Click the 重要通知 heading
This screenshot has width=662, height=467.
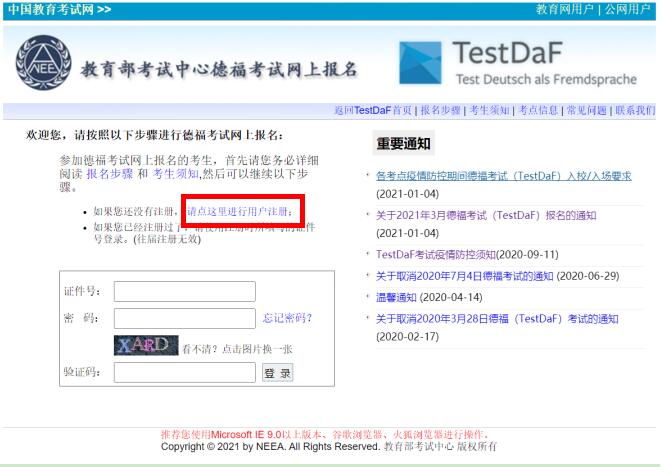pyautogui.click(x=403, y=144)
